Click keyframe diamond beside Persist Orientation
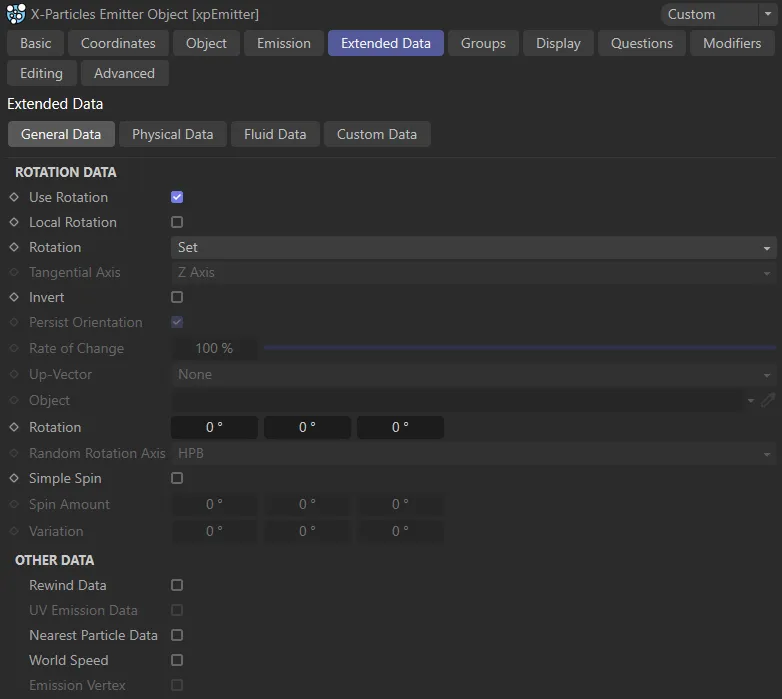This screenshot has width=782, height=699. coord(14,322)
